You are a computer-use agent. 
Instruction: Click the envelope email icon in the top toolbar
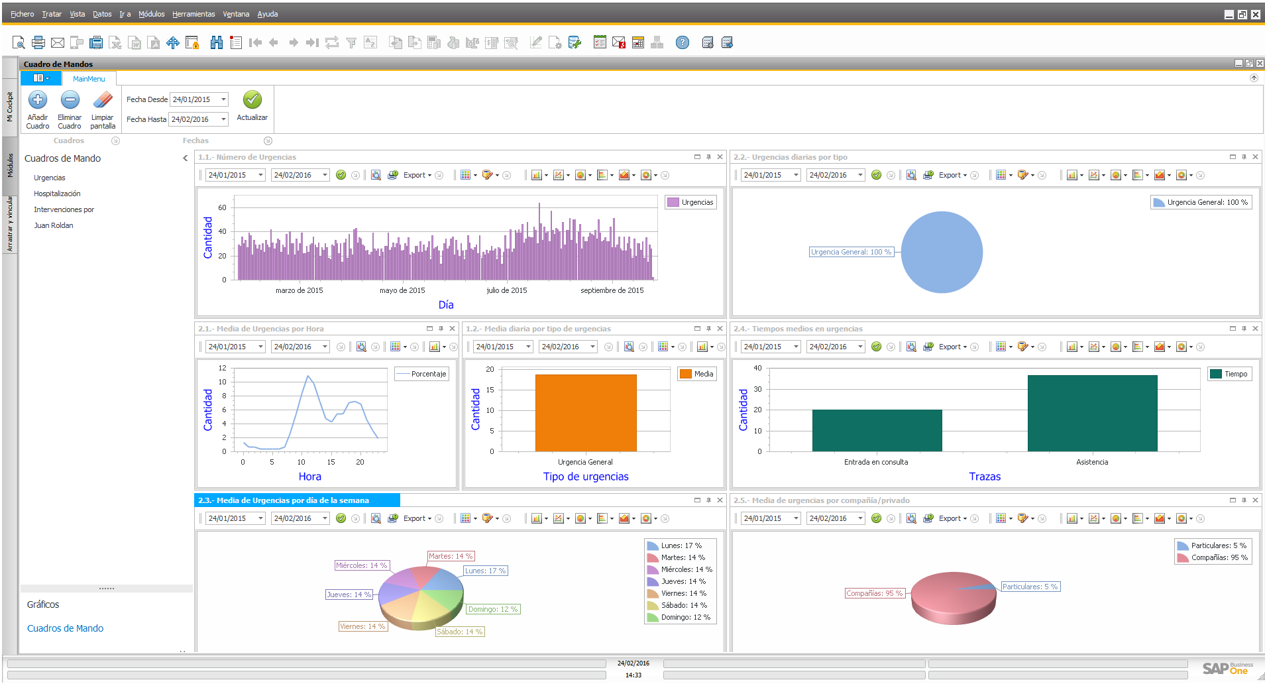click(x=57, y=42)
